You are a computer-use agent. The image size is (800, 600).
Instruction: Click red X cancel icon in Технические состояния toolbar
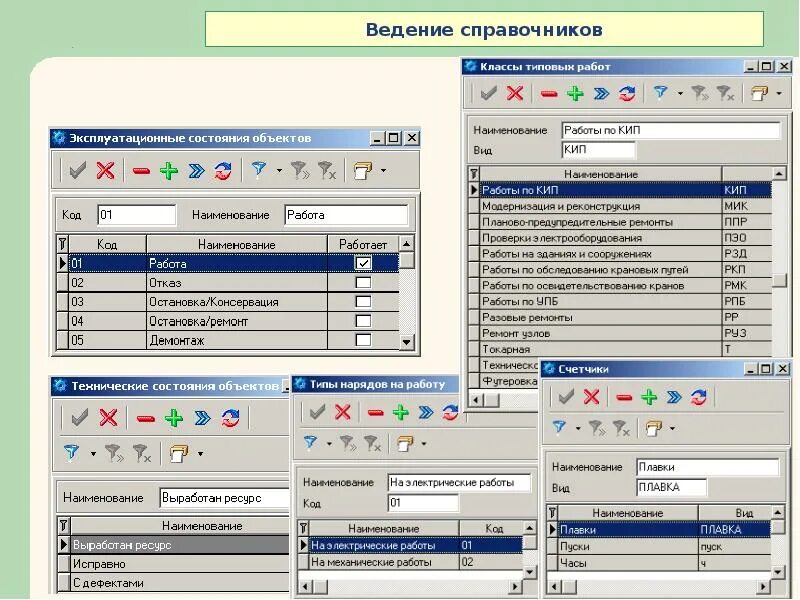(108, 418)
